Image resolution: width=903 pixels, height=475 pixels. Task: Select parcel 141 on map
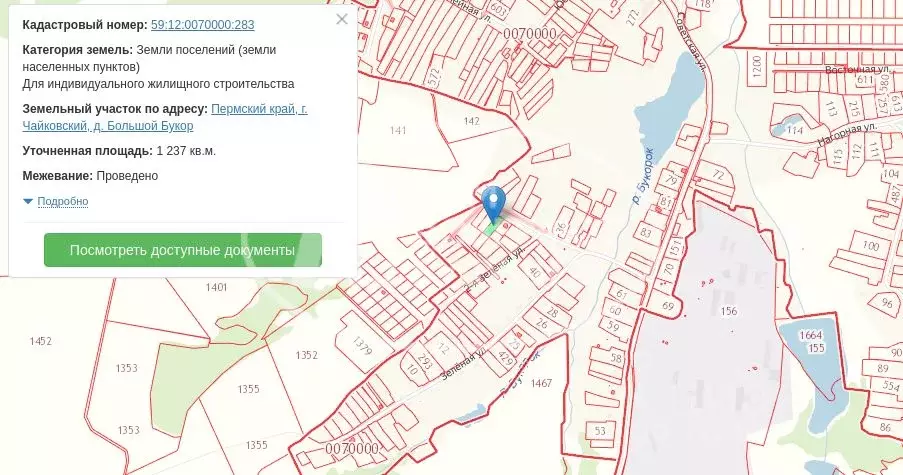[398, 131]
